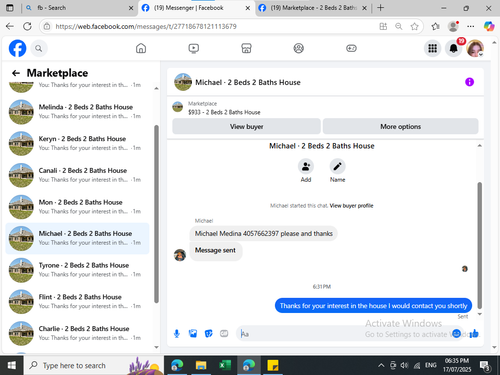500x375 pixels.
Task: Send a voice clip microphone icon
Action: [177, 333]
